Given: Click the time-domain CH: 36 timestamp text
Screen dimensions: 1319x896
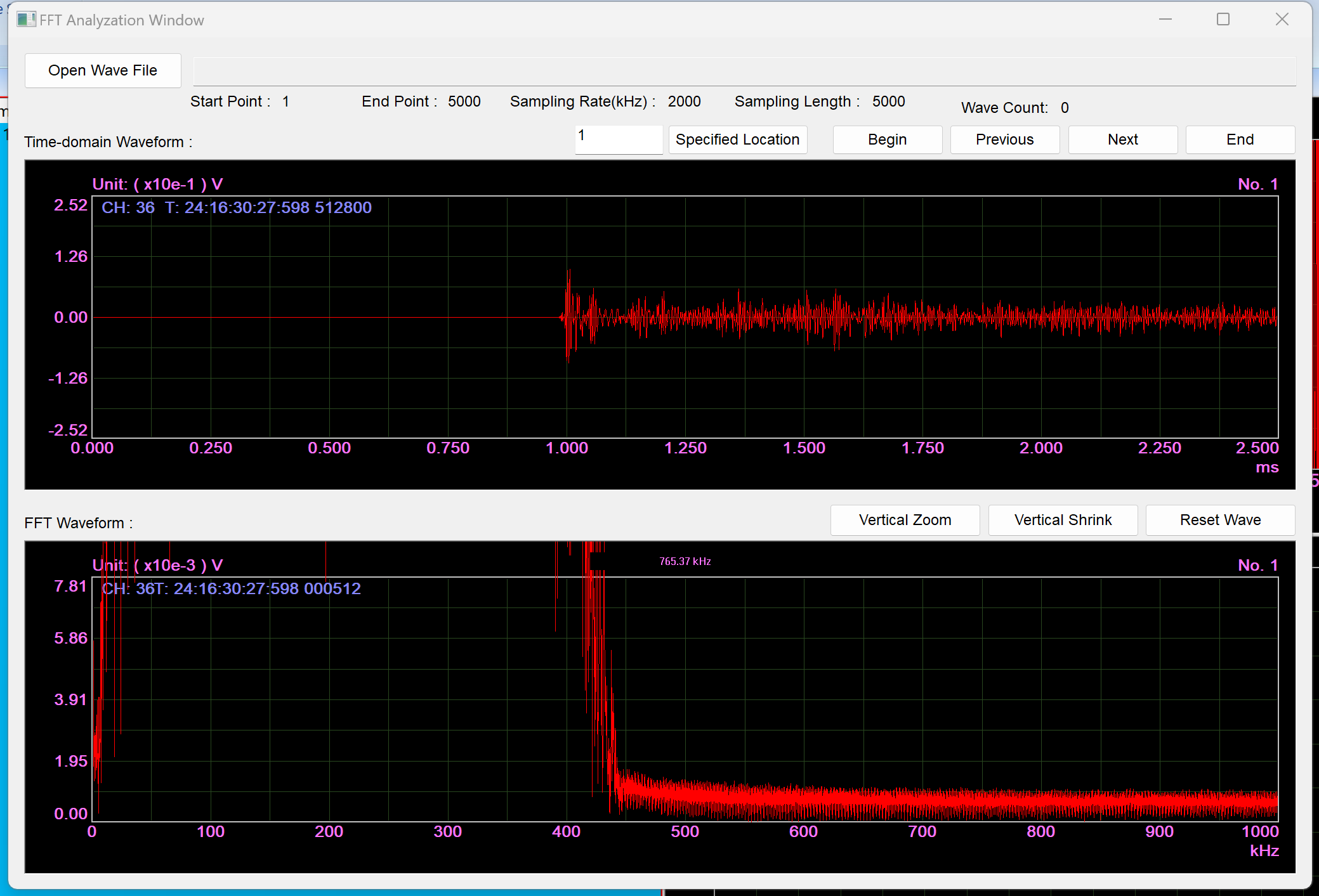Looking at the screenshot, I should [x=237, y=208].
